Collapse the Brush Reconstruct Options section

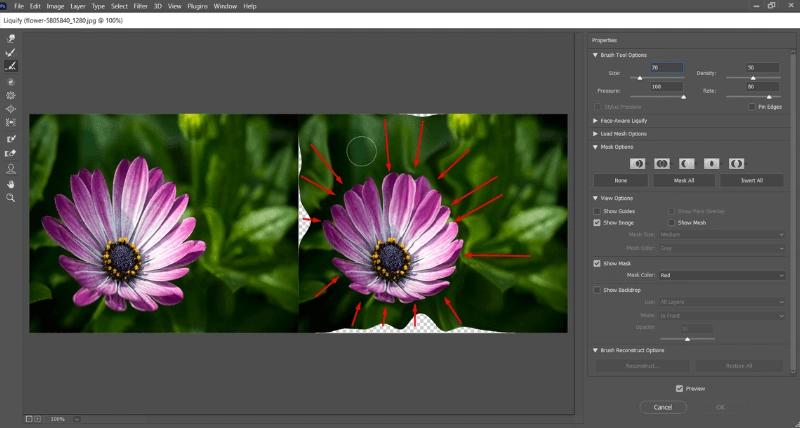[595, 350]
